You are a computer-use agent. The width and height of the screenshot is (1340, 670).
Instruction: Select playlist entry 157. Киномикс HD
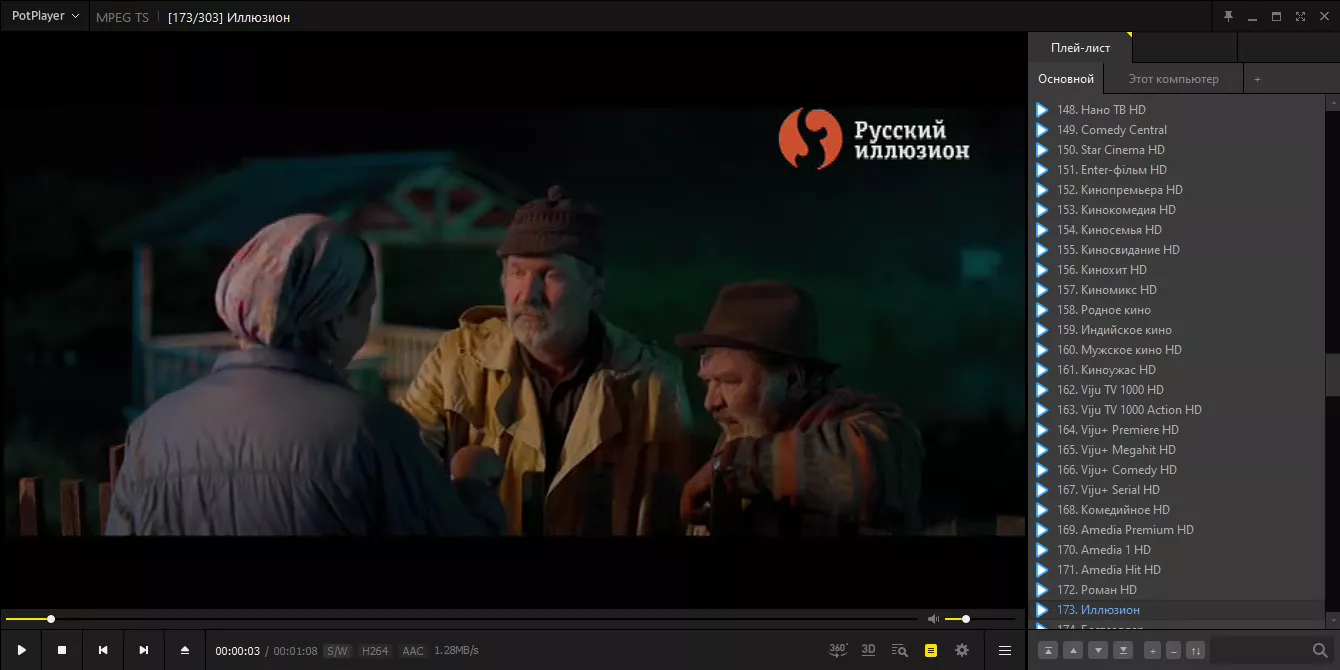pos(1177,290)
